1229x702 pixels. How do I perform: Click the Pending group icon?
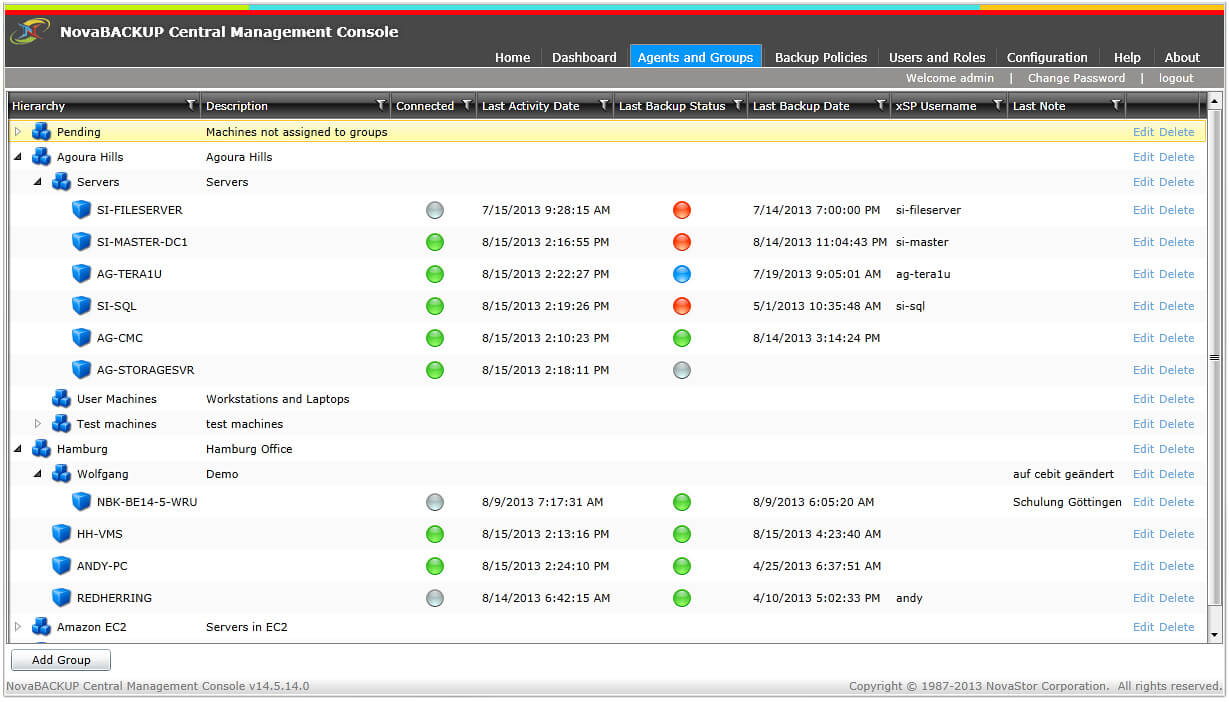(x=41, y=131)
